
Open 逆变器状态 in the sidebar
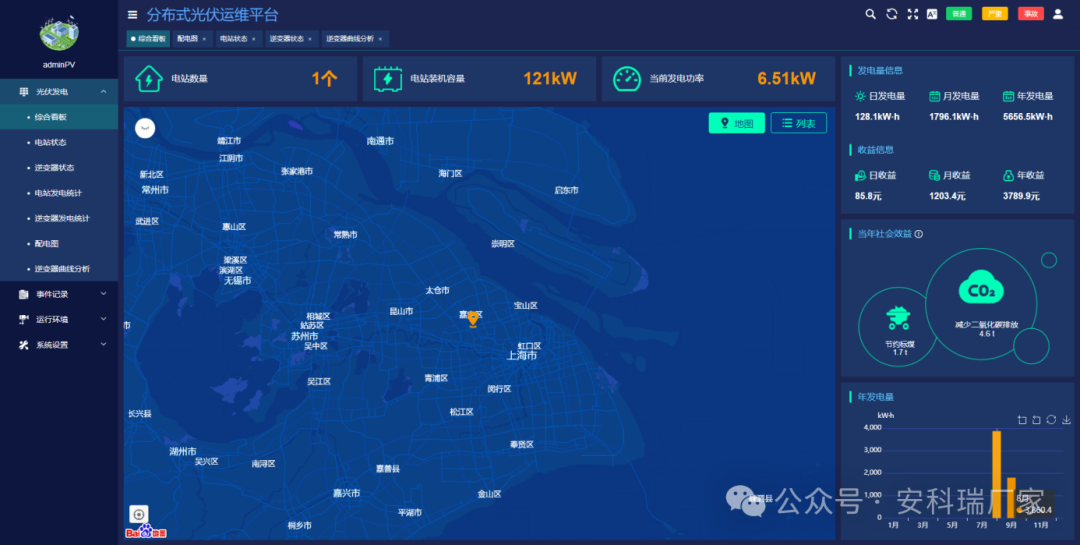[x=59, y=168]
